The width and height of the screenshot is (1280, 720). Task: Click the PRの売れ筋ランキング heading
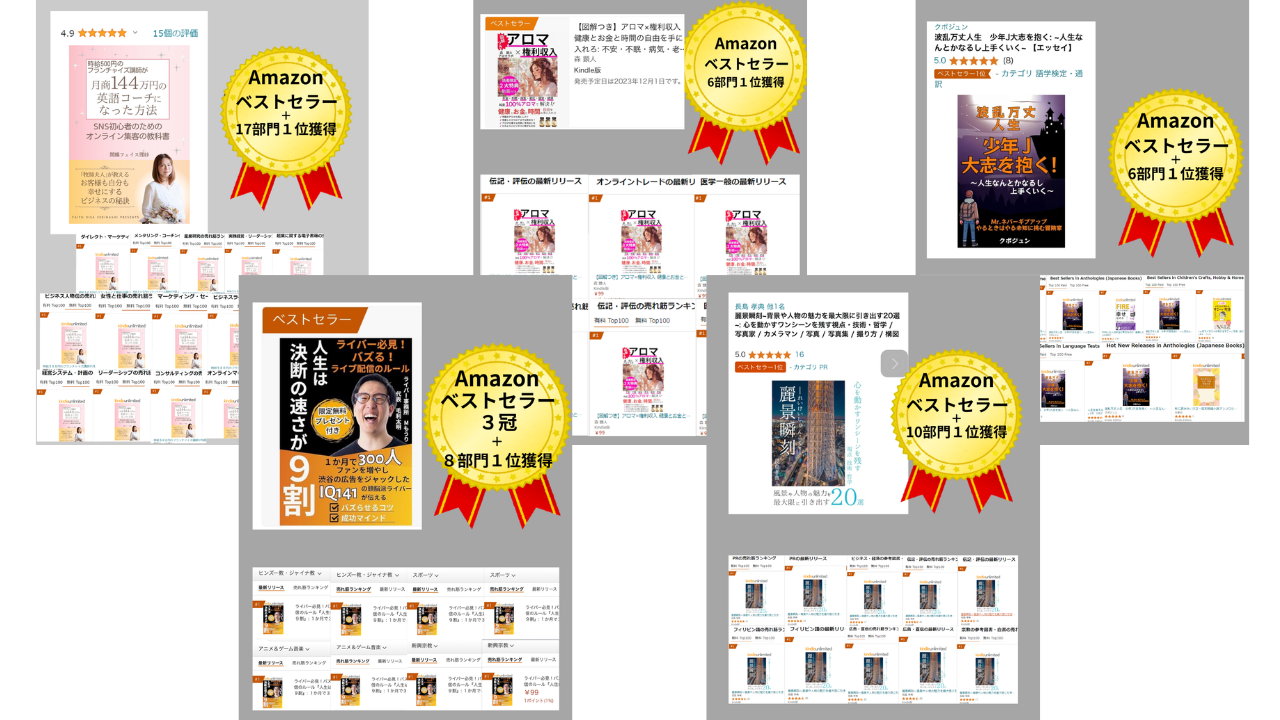[756, 558]
